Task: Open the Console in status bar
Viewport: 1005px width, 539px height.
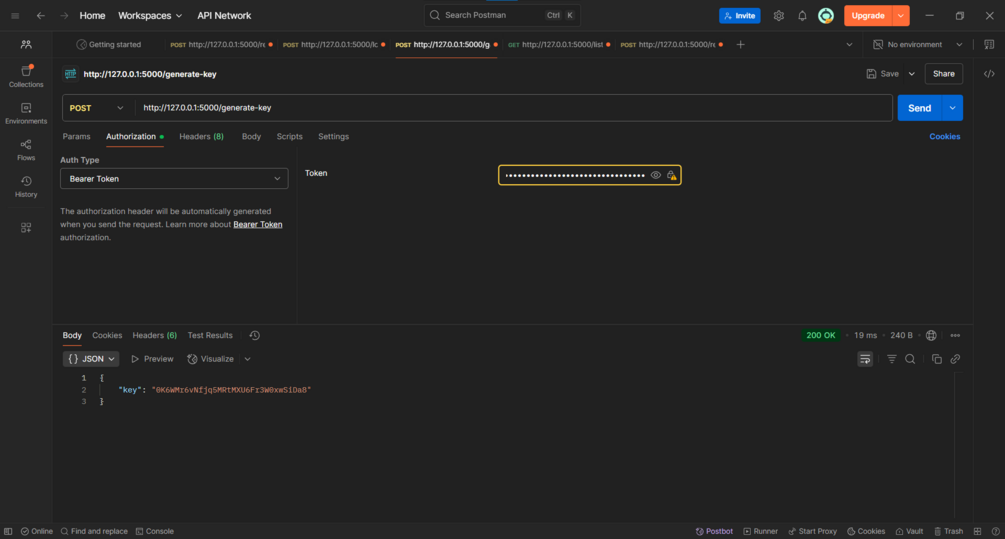Action: click(154, 531)
